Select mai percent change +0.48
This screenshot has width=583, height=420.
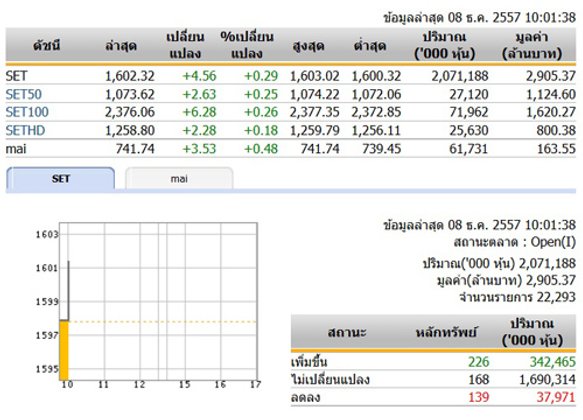pos(261,149)
